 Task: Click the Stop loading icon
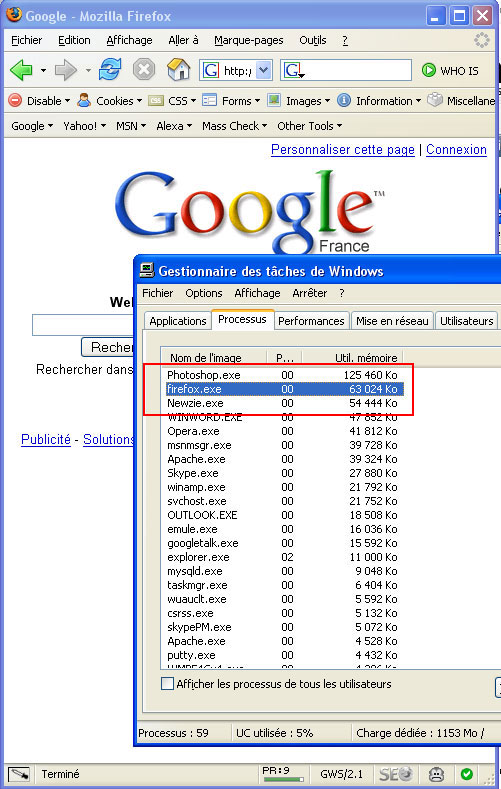pyautogui.click(x=144, y=69)
